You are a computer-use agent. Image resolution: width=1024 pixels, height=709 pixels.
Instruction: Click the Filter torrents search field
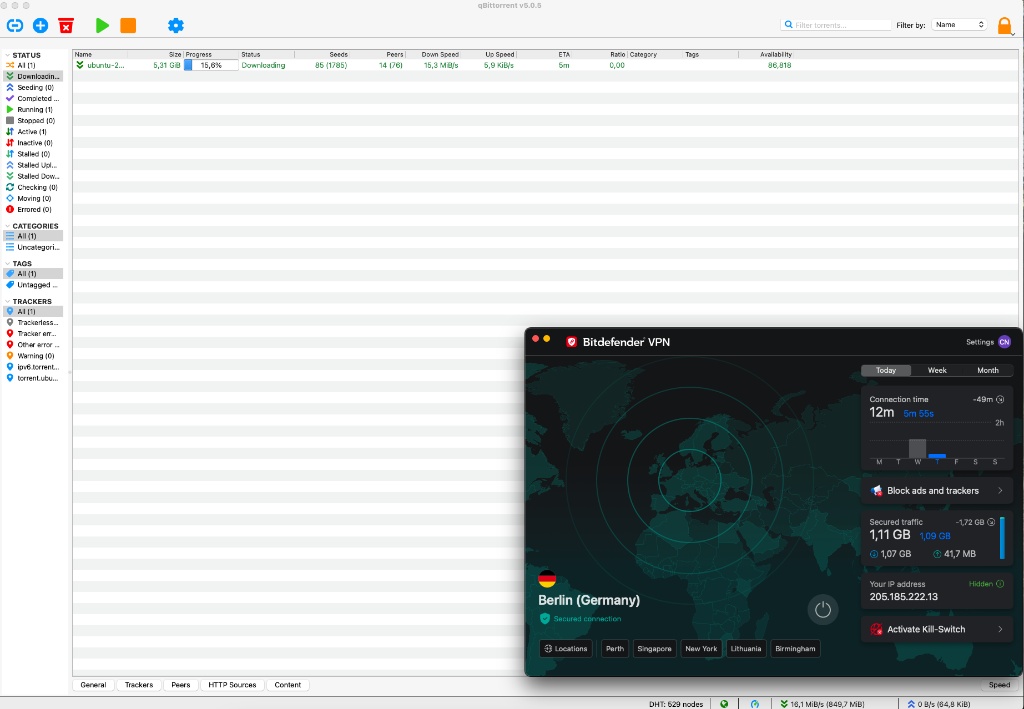(x=836, y=25)
